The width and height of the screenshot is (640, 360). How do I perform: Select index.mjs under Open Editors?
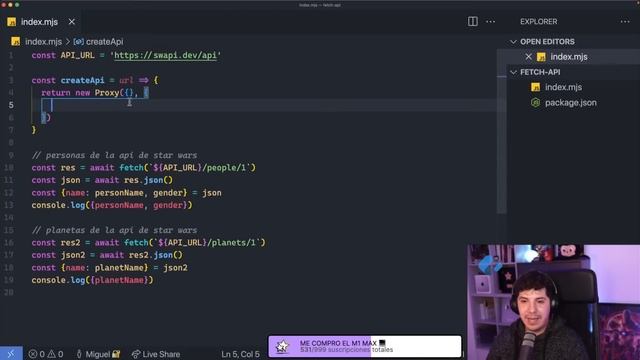pos(569,57)
